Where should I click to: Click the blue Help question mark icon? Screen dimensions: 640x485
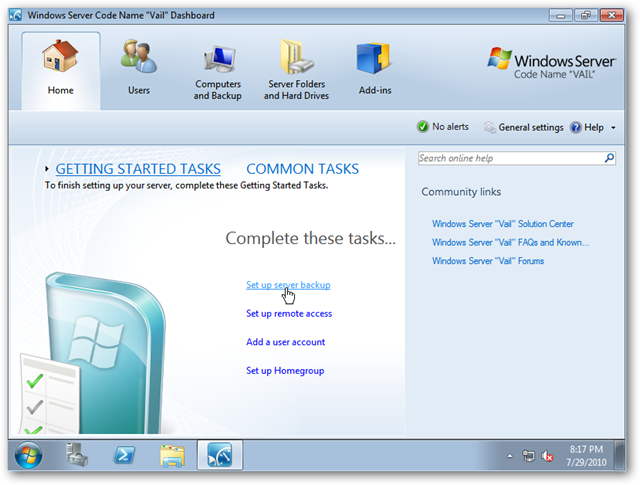point(576,127)
